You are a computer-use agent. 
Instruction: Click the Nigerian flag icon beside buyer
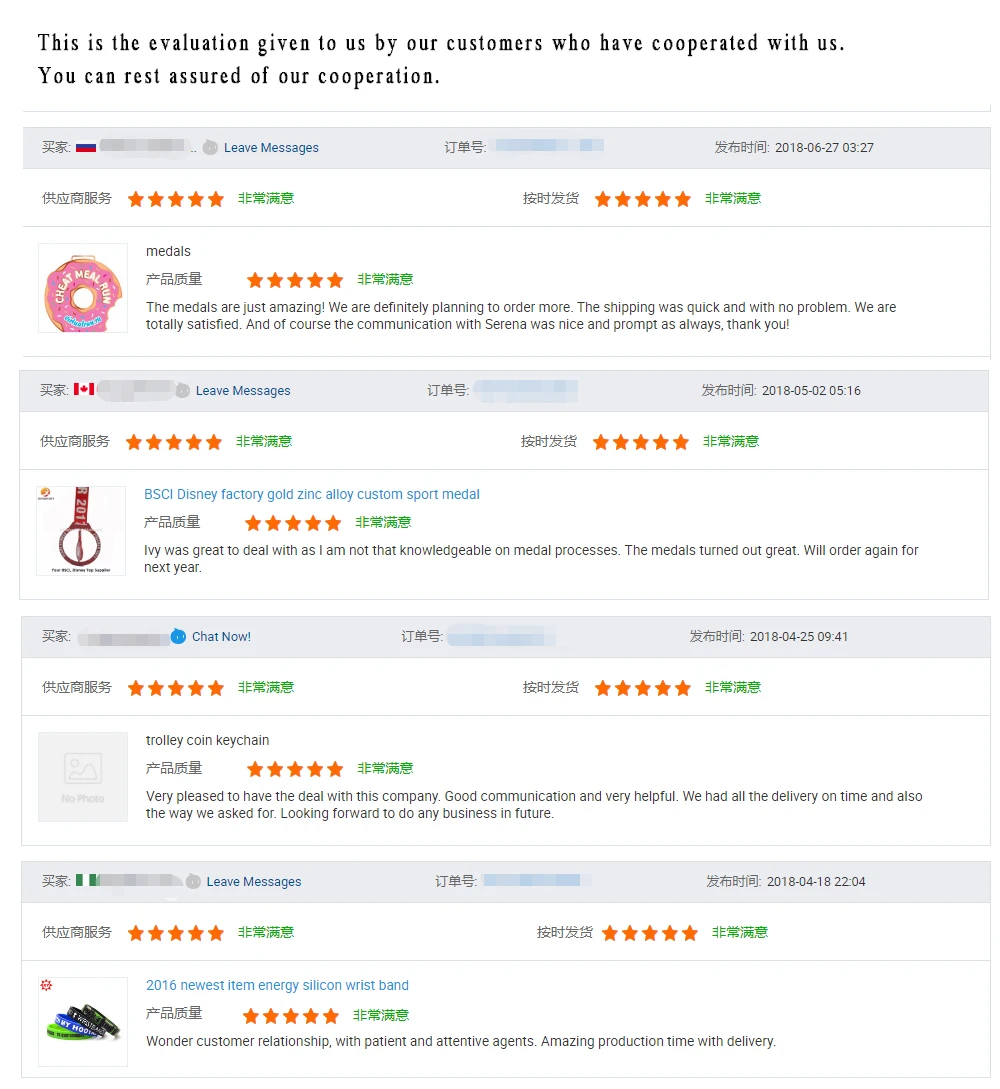(86, 880)
